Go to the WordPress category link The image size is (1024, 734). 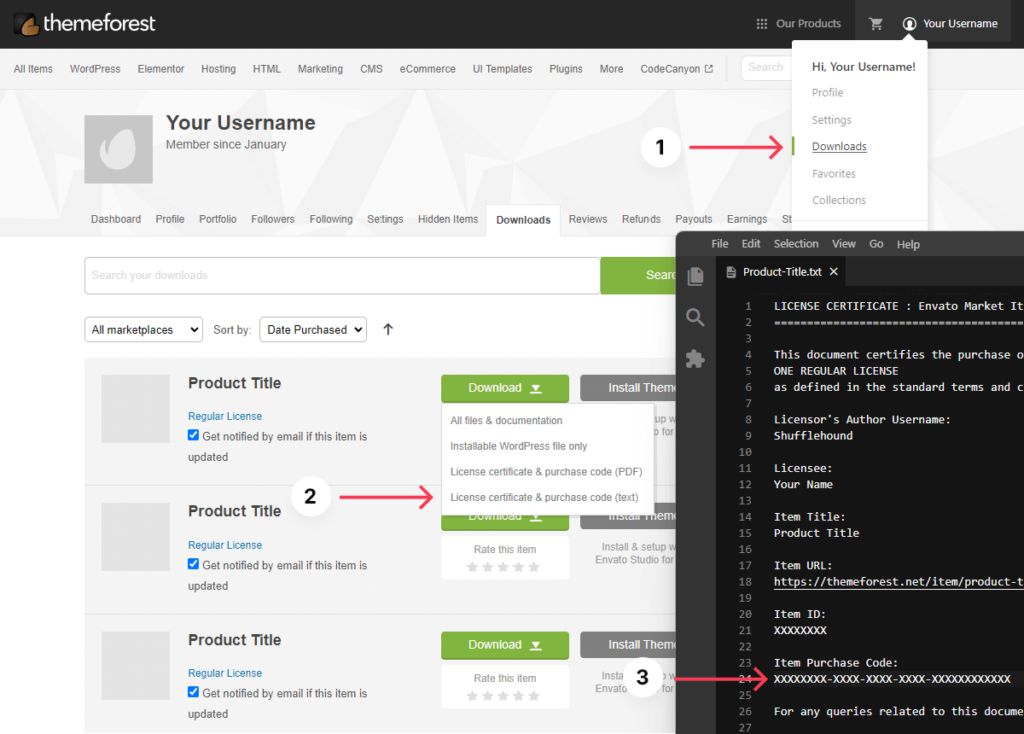(95, 69)
